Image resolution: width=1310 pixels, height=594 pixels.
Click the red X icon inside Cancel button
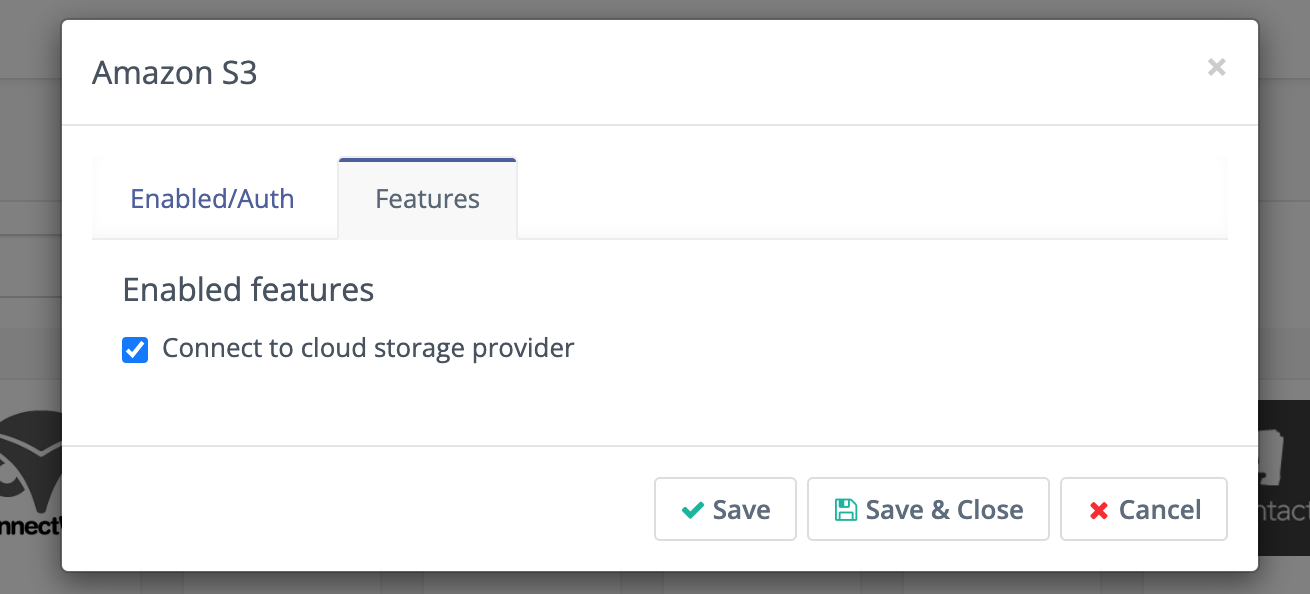pos(1097,509)
